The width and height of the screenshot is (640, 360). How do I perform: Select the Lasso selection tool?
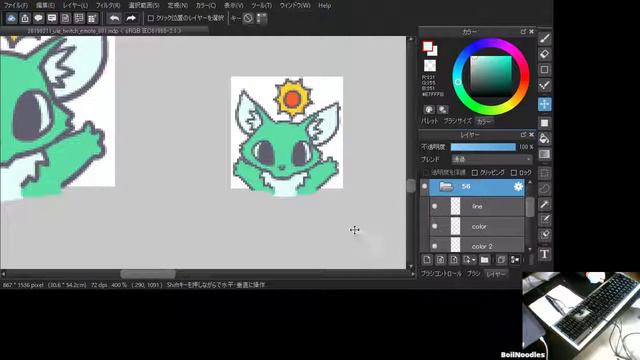(x=544, y=189)
